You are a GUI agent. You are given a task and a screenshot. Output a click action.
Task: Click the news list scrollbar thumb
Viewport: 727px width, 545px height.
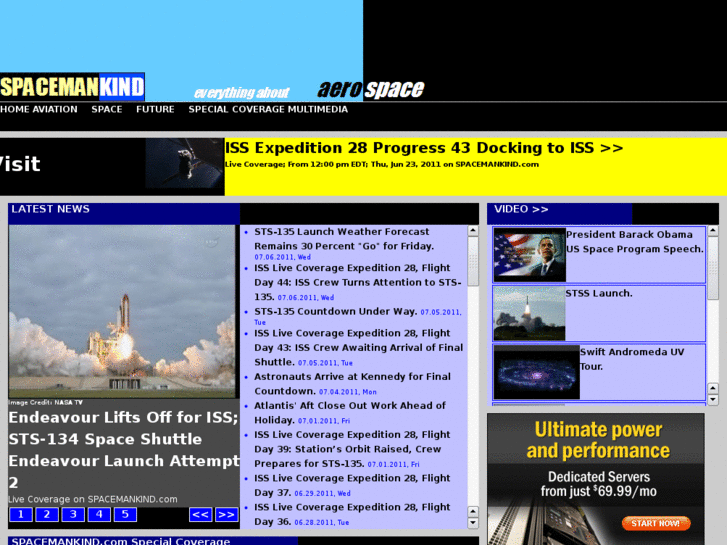coord(473,261)
